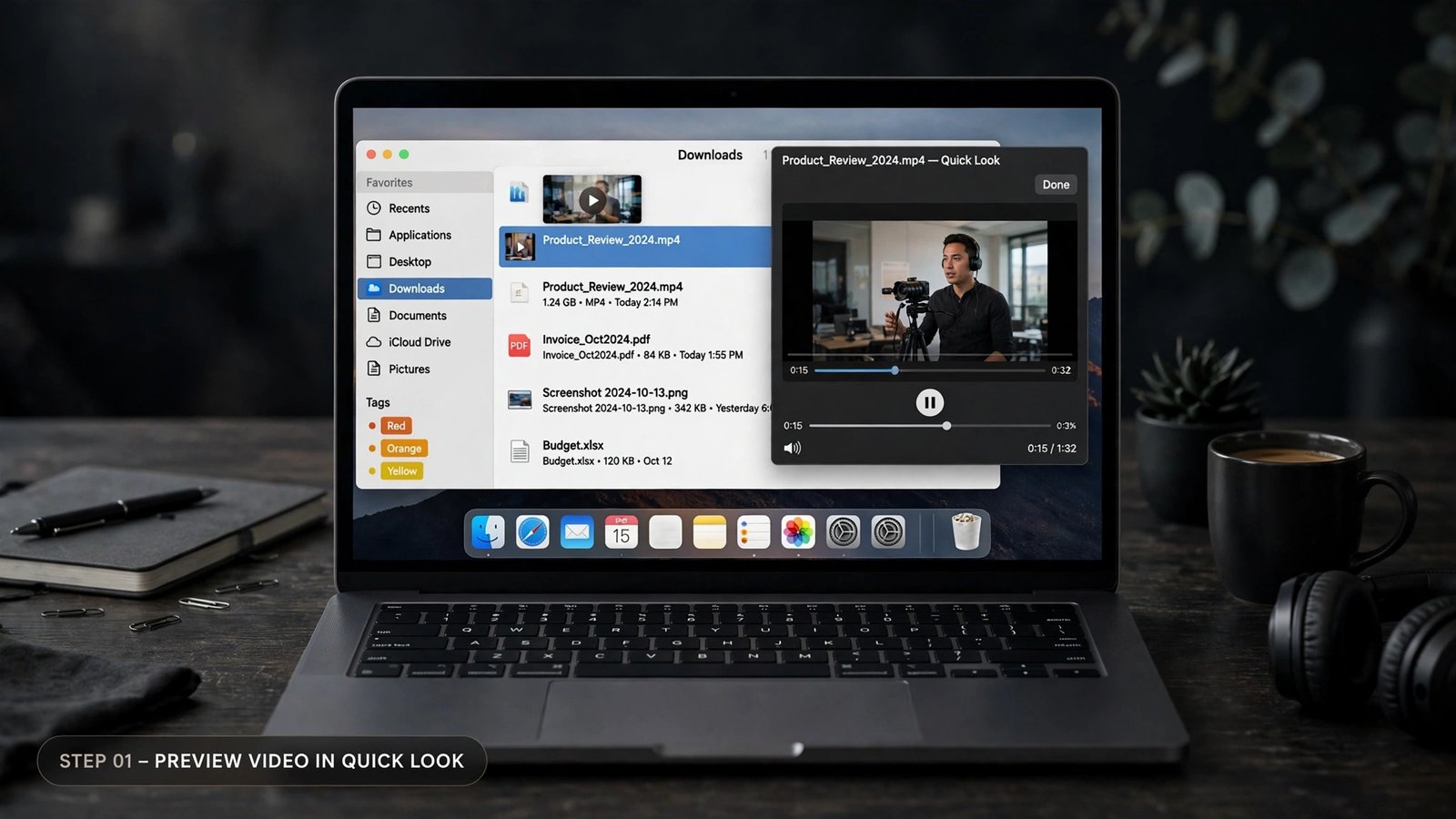Click the white scrubber bar below the pause button

(929, 426)
